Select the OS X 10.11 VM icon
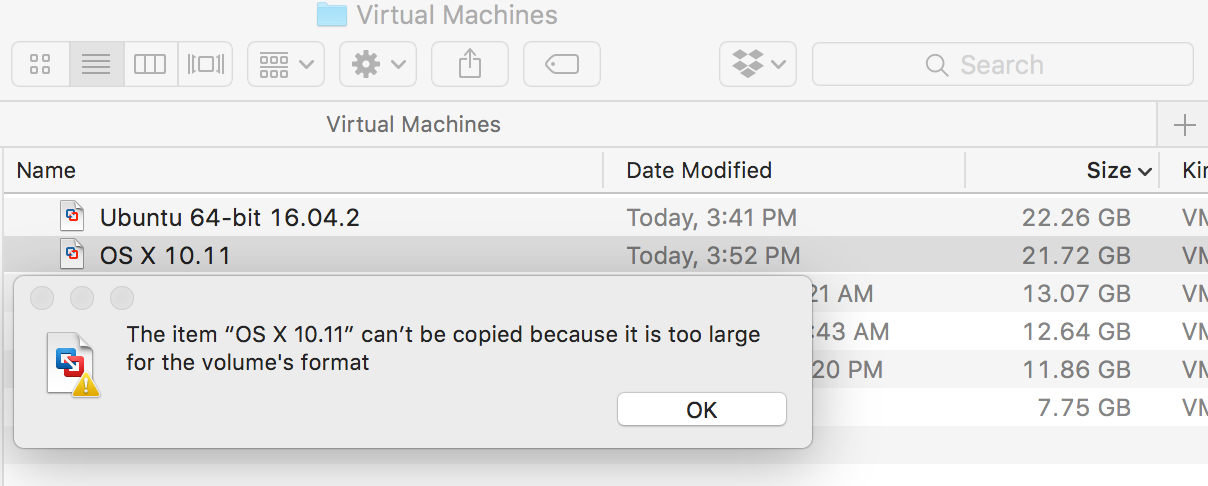Viewport: 1208px width, 486px height. 72,255
